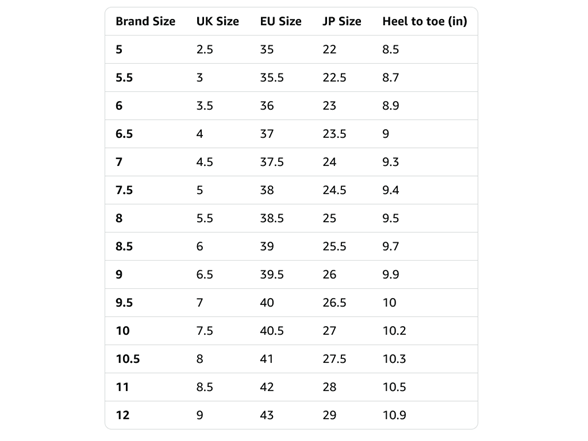
Task: Select brand size 7.5 row label
Action: tap(124, 190)
